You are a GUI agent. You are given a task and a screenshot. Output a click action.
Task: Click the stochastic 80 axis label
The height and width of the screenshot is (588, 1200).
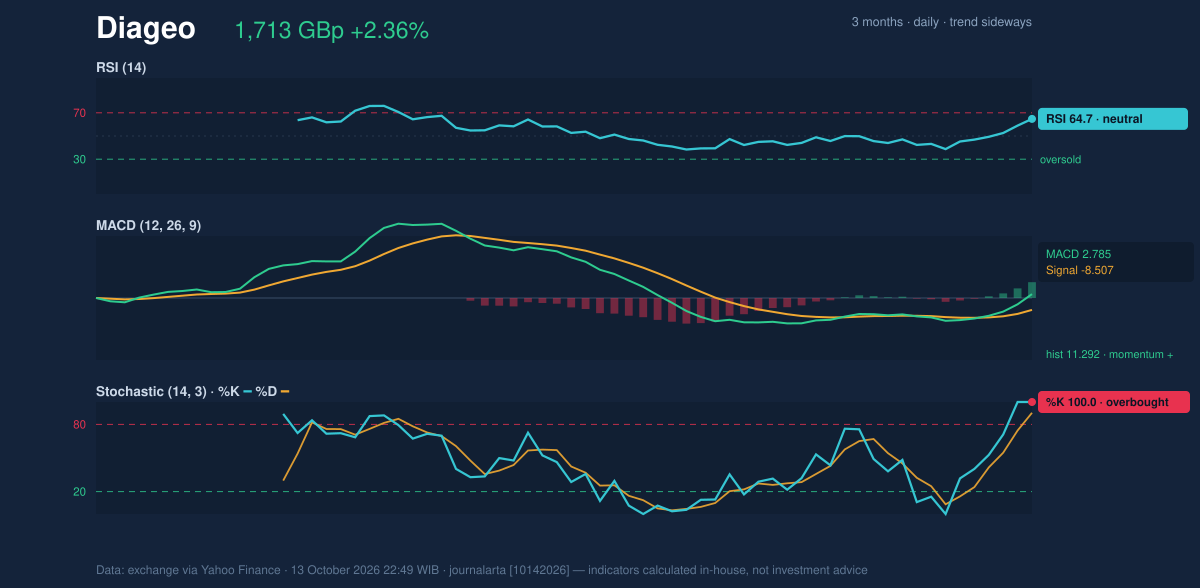pos(79,425)
